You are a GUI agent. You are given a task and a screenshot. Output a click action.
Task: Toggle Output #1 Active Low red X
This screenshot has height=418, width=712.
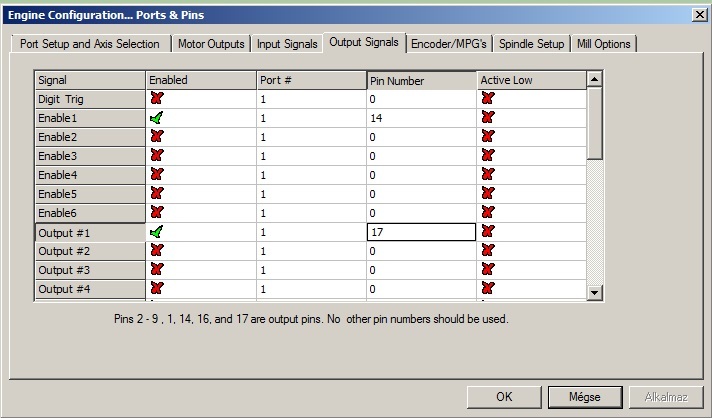click(x=488, y=232)
